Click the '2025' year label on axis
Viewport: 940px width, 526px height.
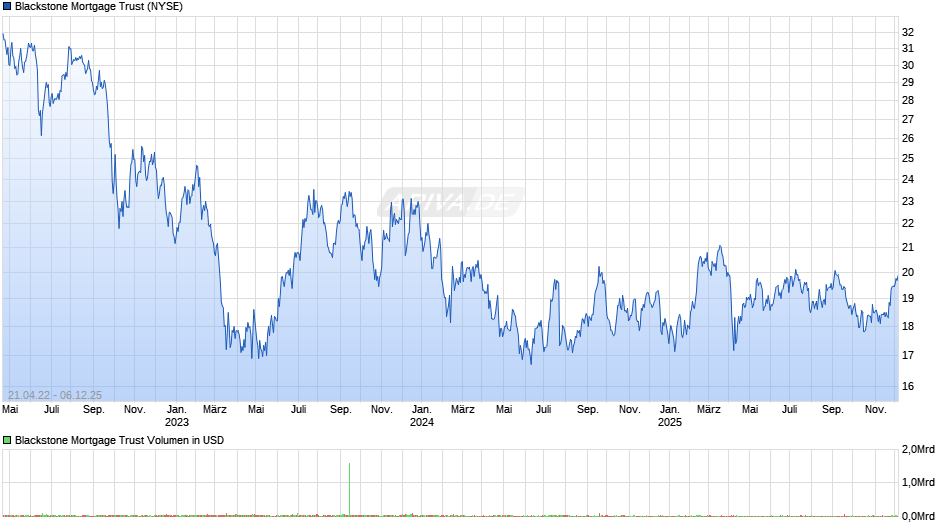point(670,422)
